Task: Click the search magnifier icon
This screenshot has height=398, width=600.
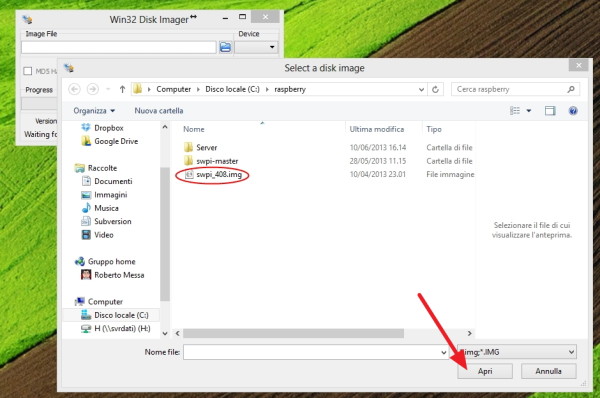Action: 571,89
